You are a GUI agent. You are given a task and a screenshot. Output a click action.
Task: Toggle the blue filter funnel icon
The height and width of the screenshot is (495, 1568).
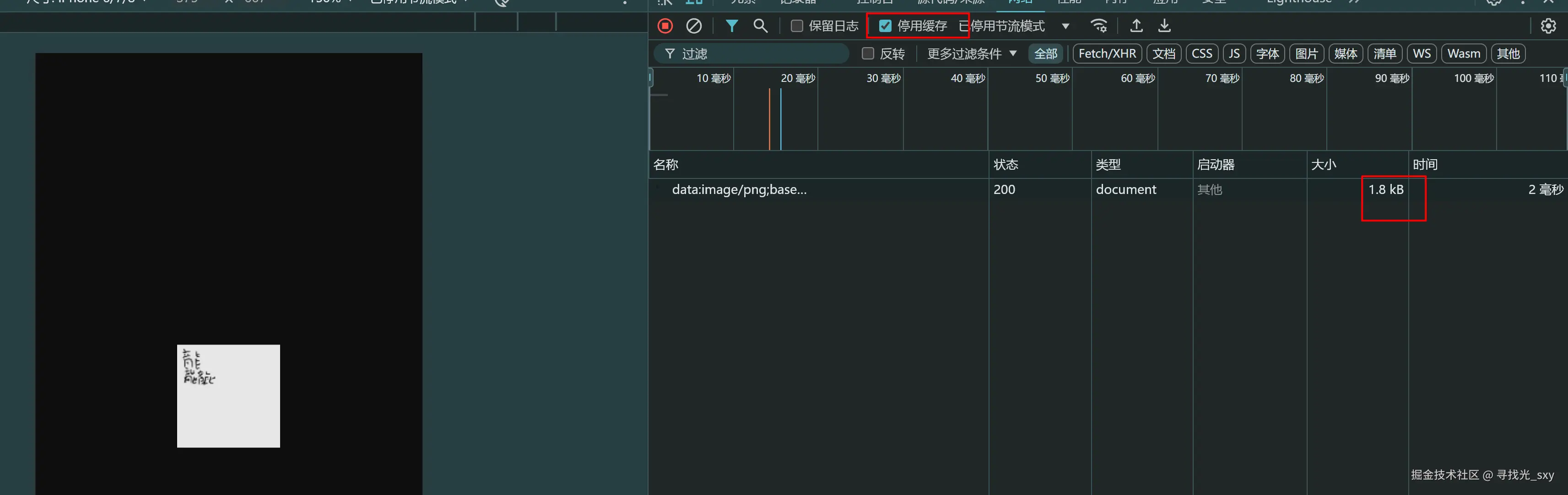732,26
